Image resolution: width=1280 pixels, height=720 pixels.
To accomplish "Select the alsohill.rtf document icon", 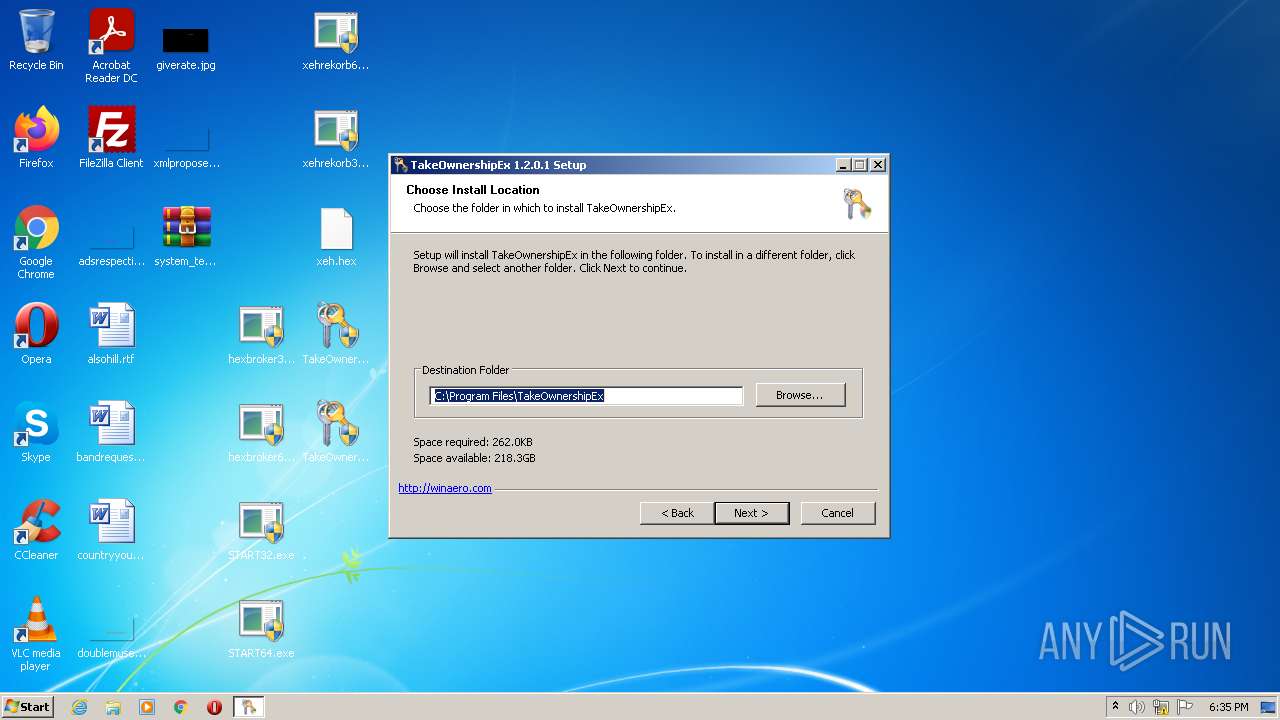I will point(111,334).
